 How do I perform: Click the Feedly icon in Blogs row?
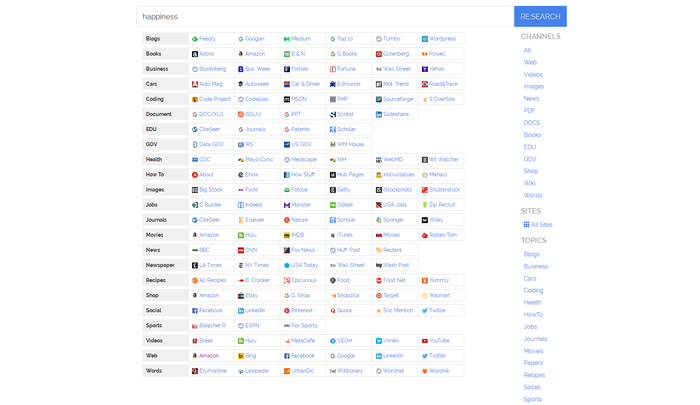[x=195, y=39]
